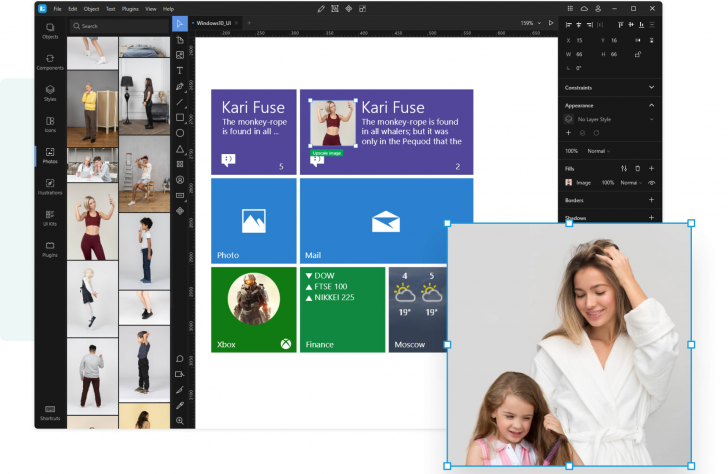Create a new layer style with plus
The height and width of the screenshot is (474, 728).
click(x=568, y=133)
